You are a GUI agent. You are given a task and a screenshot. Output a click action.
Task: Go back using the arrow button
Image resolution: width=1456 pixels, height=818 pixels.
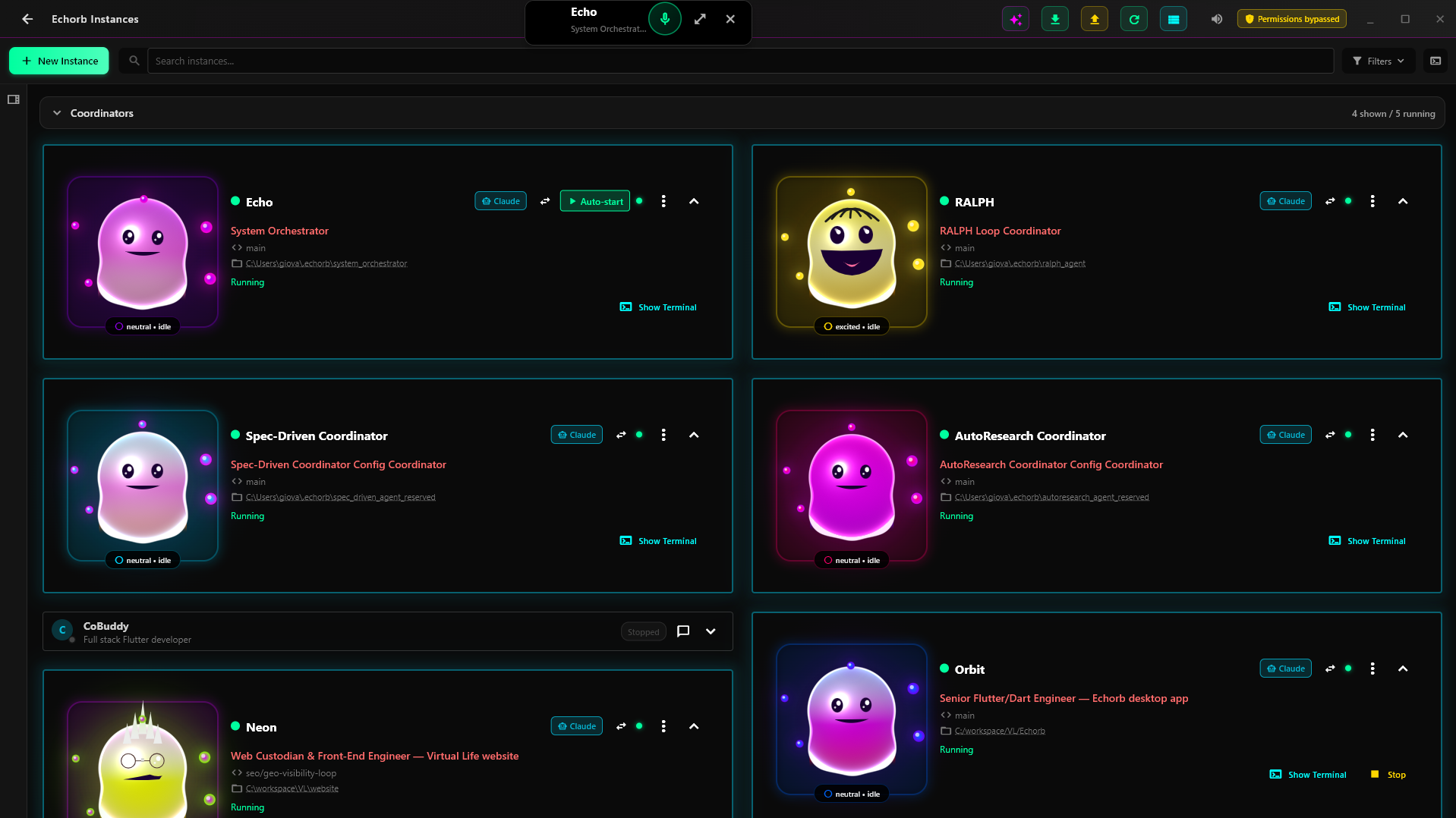(27, 19)
